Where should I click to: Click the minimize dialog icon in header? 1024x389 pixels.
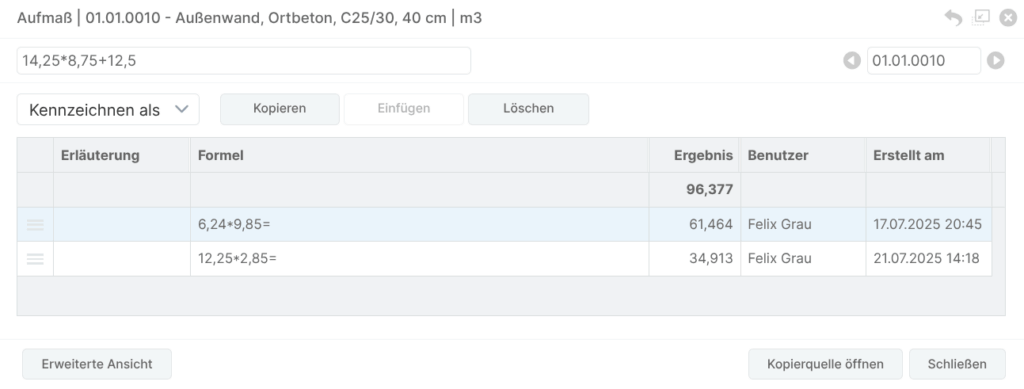(981, 18)
